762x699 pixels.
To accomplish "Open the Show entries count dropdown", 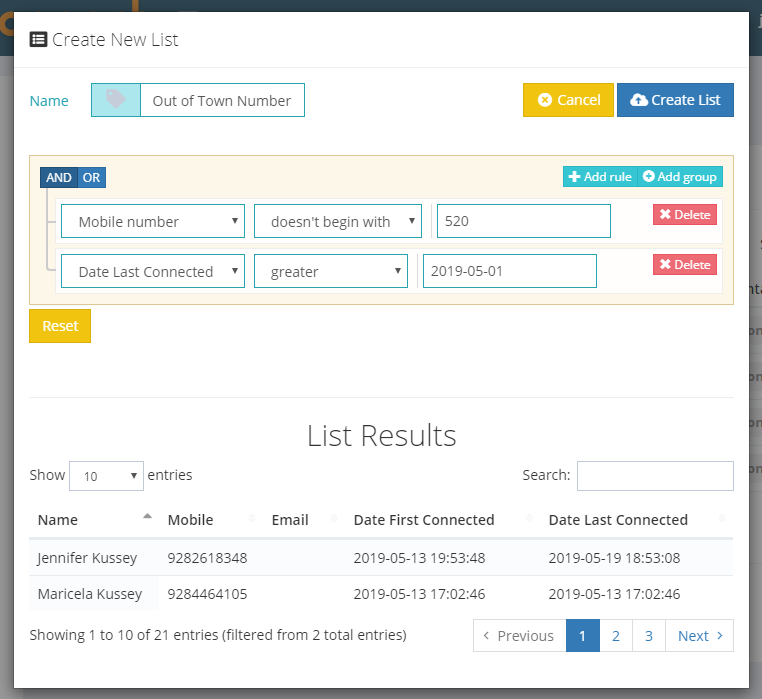I will [x=106, y=476].
